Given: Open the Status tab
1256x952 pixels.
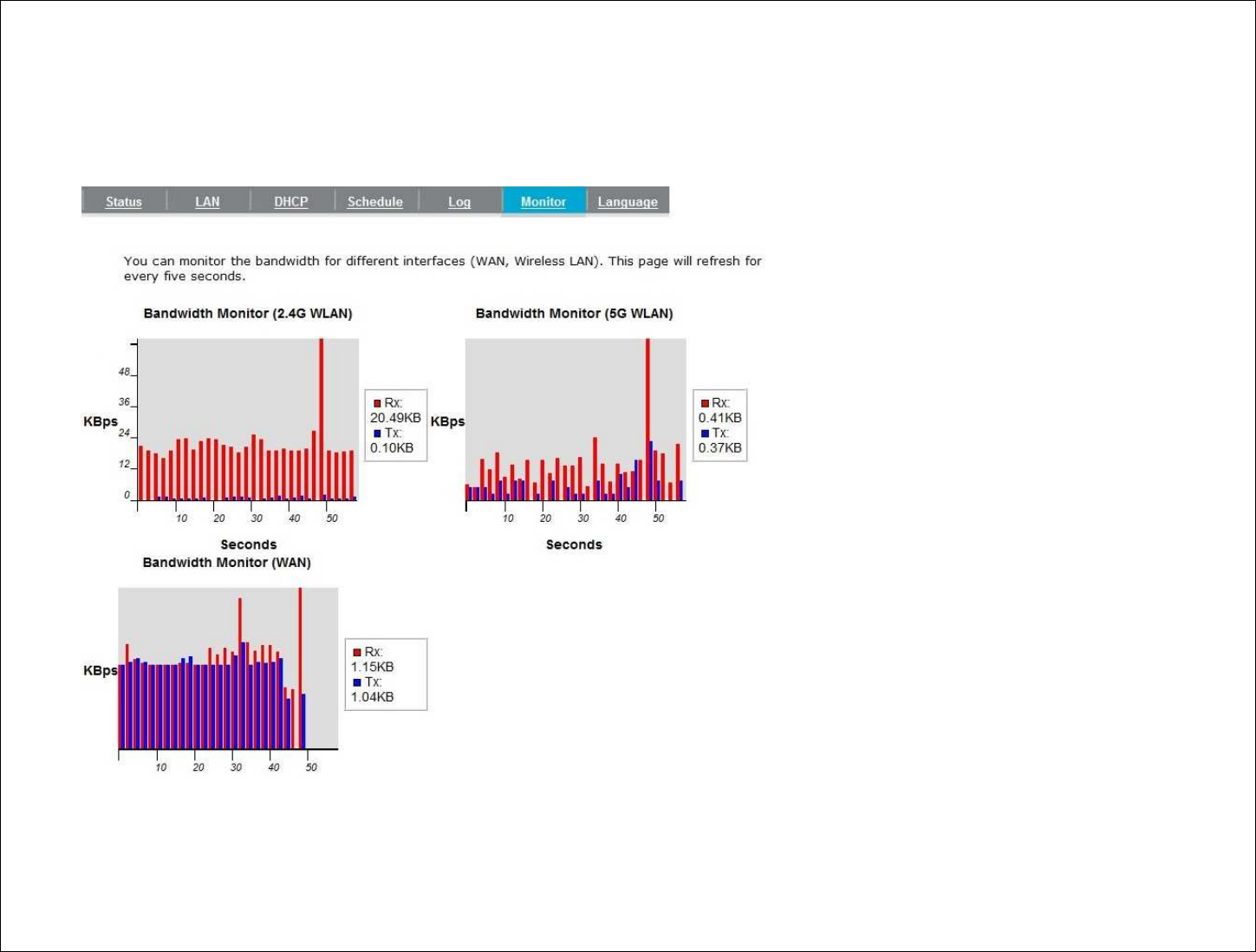Looking at the screenshot, I should (124, 202).
